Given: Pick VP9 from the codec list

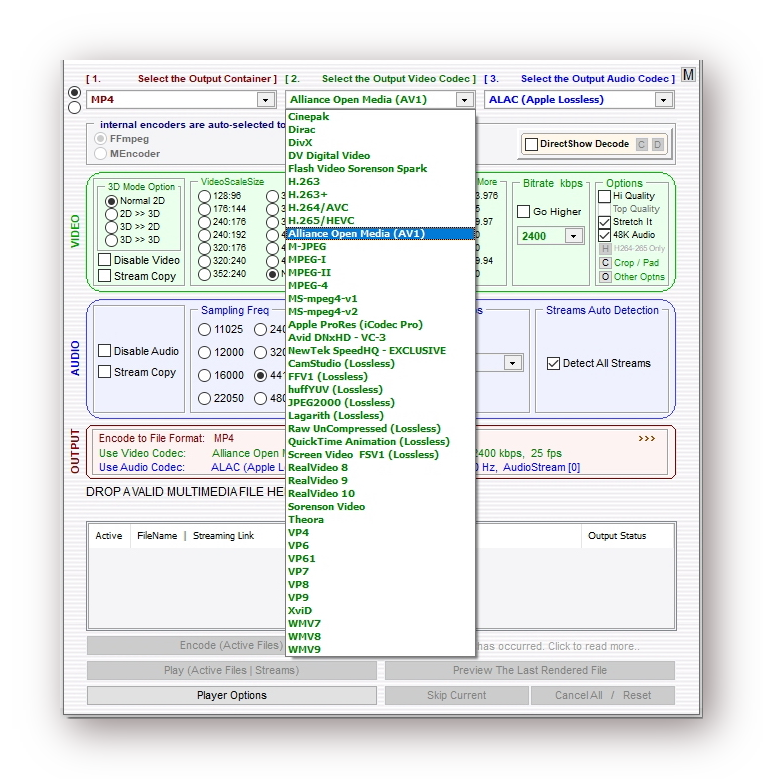Looking at the screenshot, I should coord(381,598).
